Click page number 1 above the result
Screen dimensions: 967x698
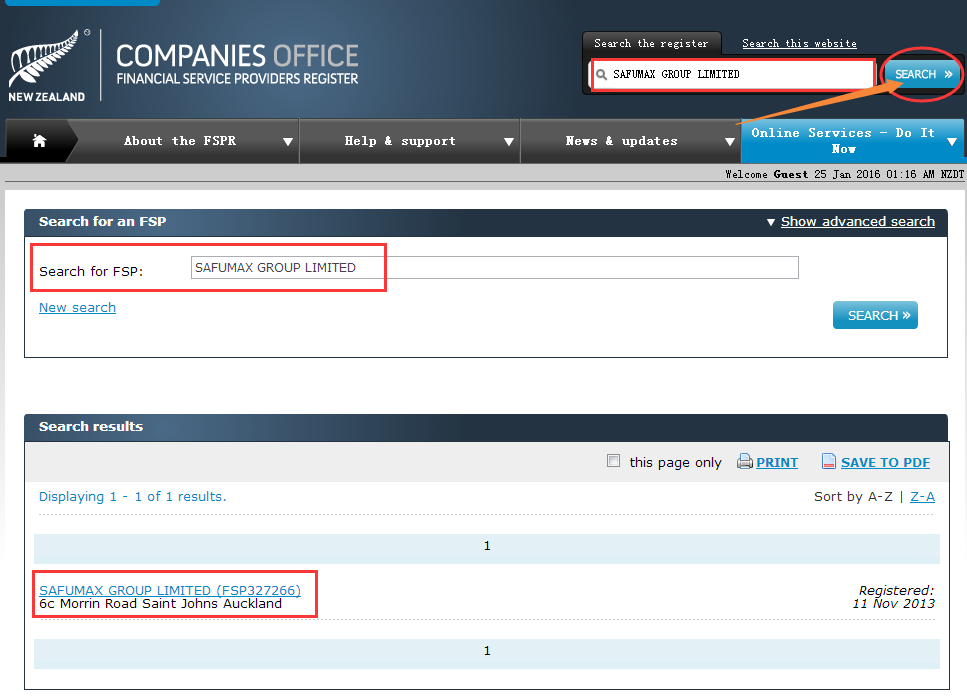point(487,546)
